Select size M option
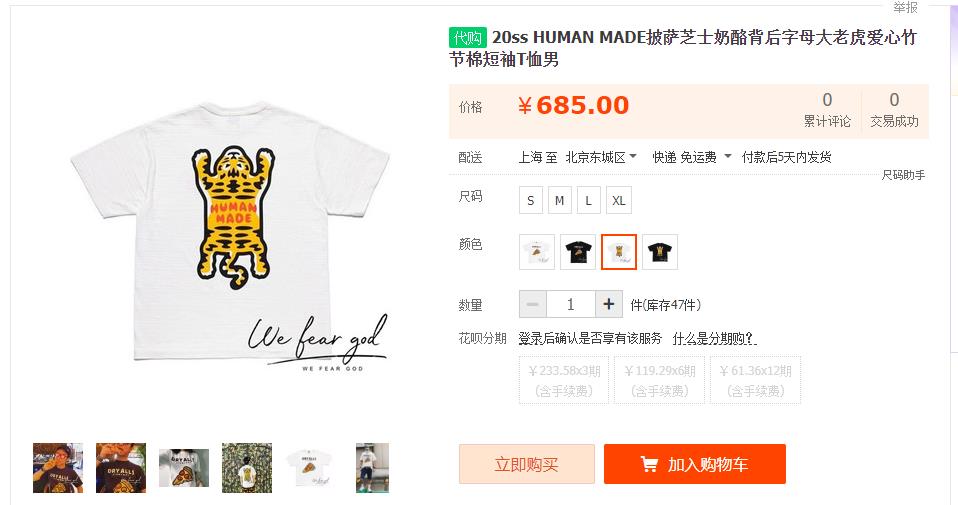The width and height of the screenshot is (958, 505). pyautogui.click(x=560, y=200)
